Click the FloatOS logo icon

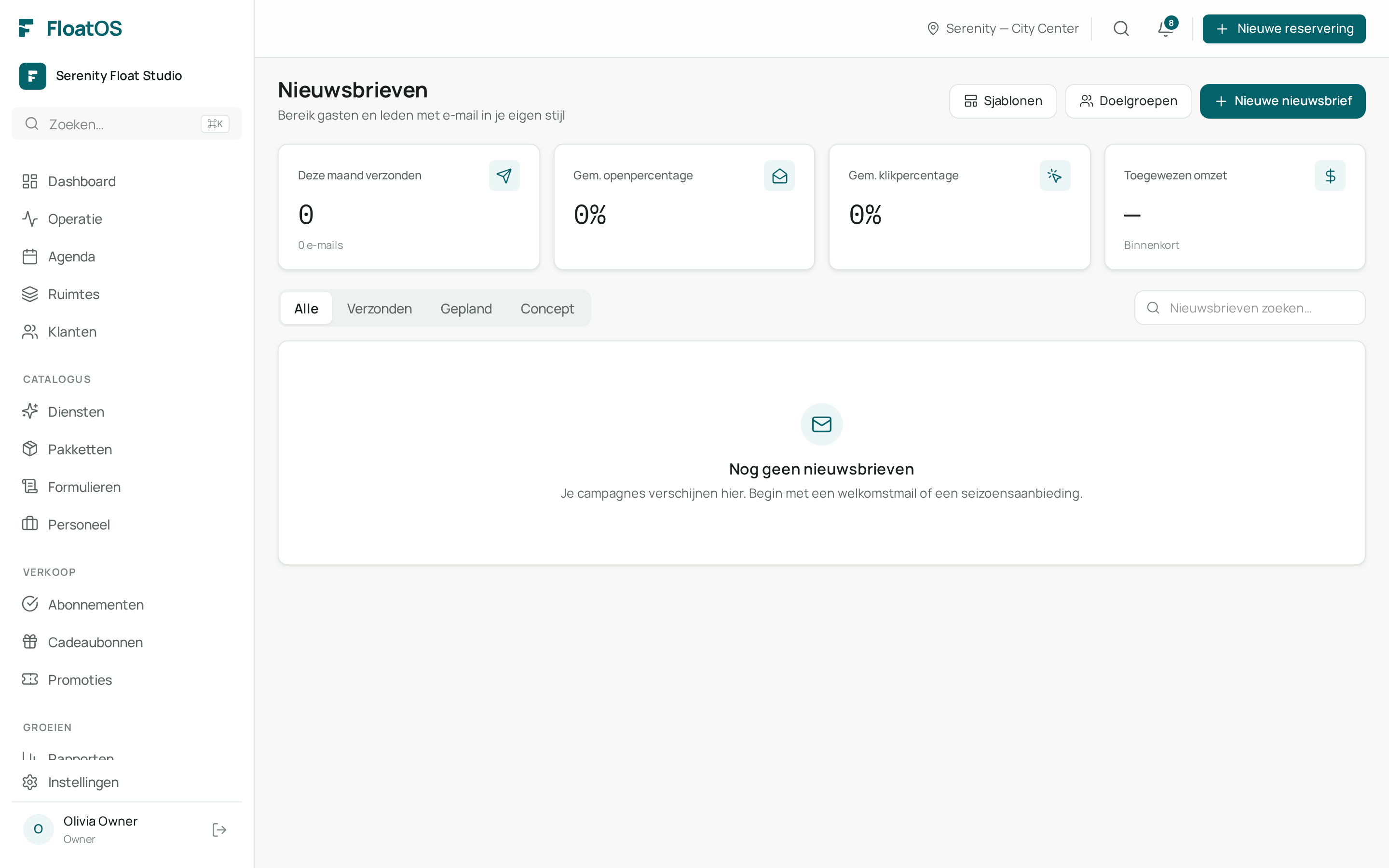point(27,28)
